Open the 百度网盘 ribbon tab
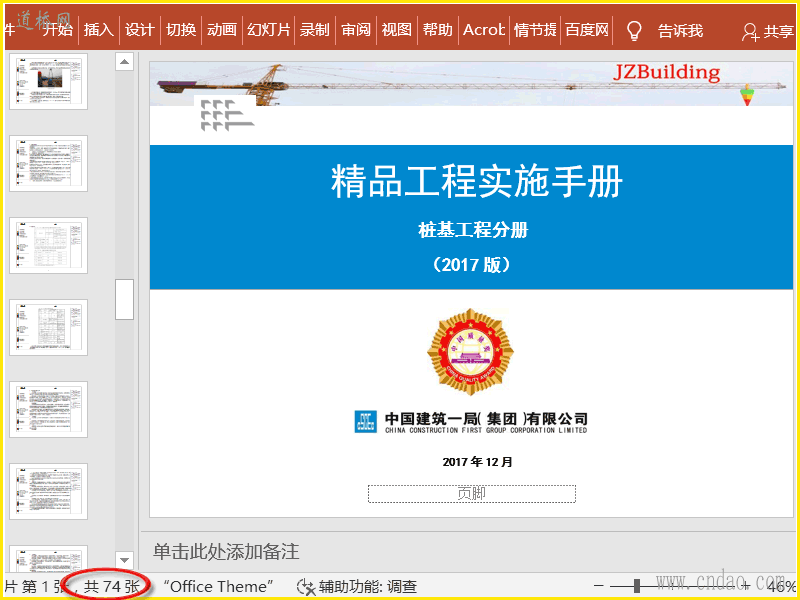The width and height of the screenshot is (800, 600). [587, 30]
